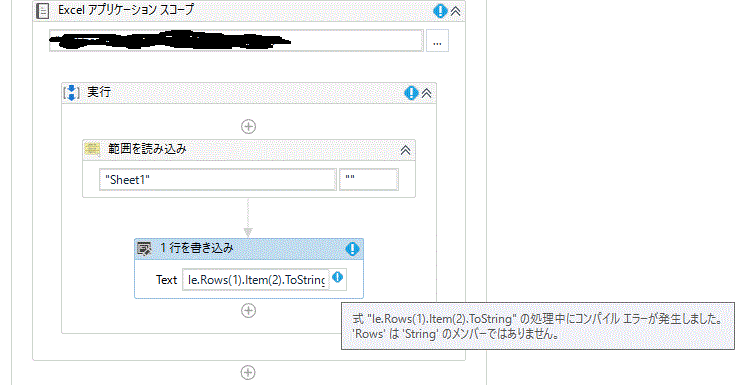Viewport: 741px width, 385px height.
Task: Click the 1 行を書き込み activity icon
Action: 144,248
